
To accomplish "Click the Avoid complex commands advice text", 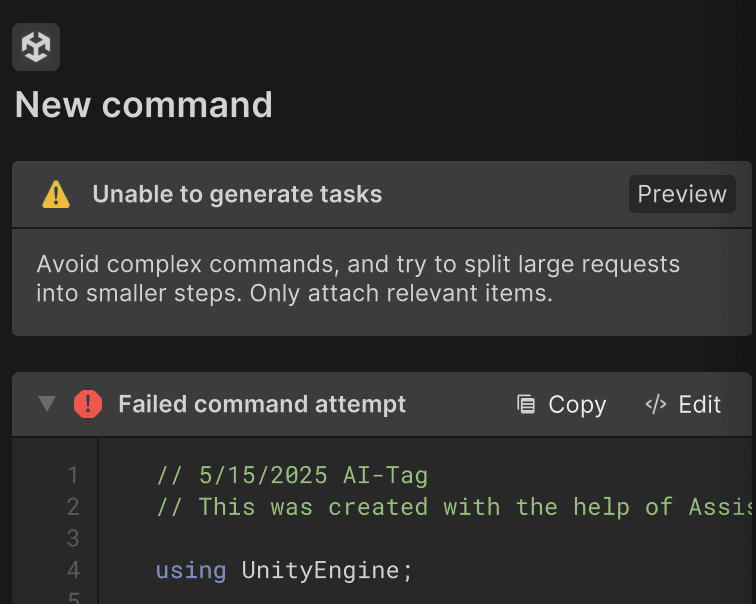I will coord(358,279).
